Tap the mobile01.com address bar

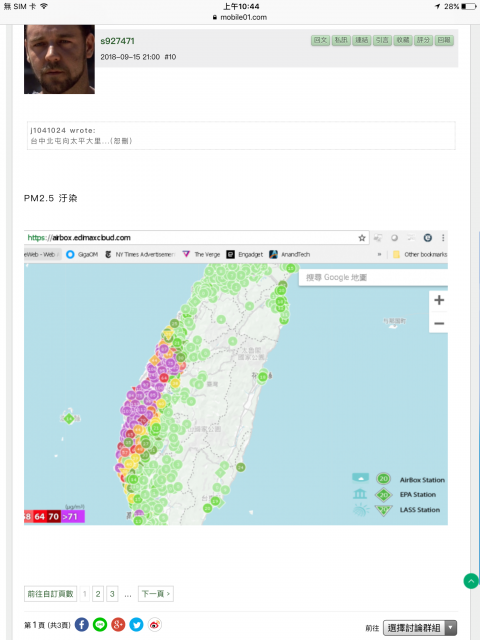(240, 17)
